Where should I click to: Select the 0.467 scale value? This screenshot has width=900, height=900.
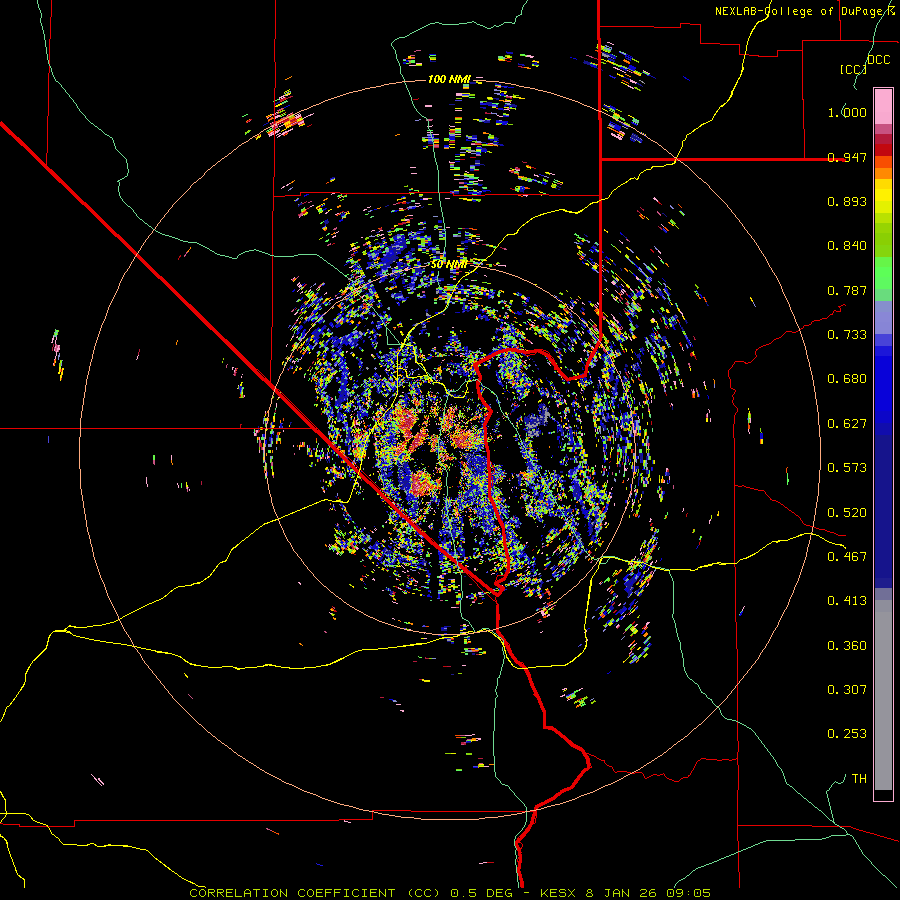click(x=847, y=557)
